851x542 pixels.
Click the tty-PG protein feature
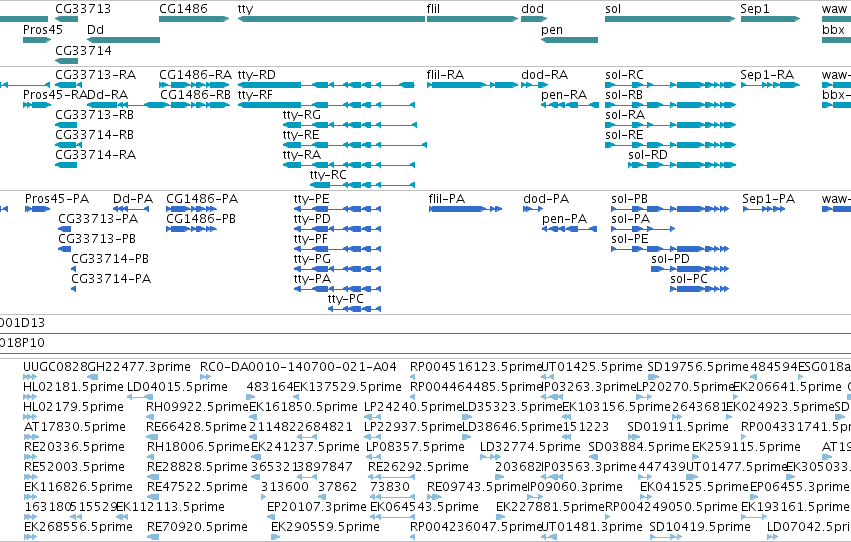[338, 269]
